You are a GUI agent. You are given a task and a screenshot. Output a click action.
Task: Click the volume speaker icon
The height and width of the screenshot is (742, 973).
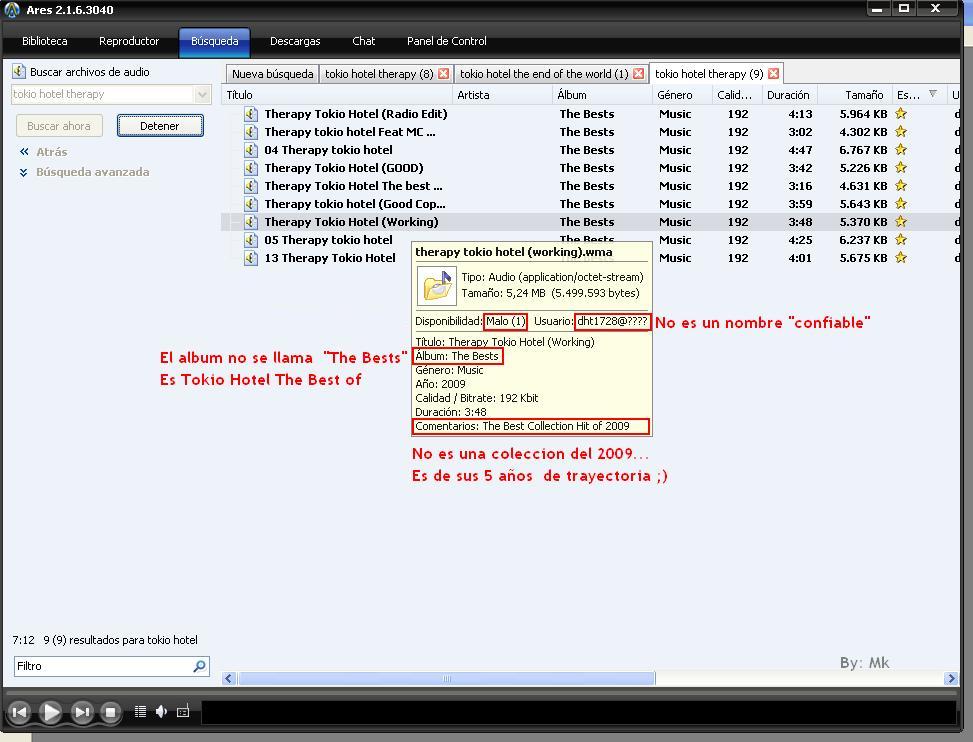(161, 712)
